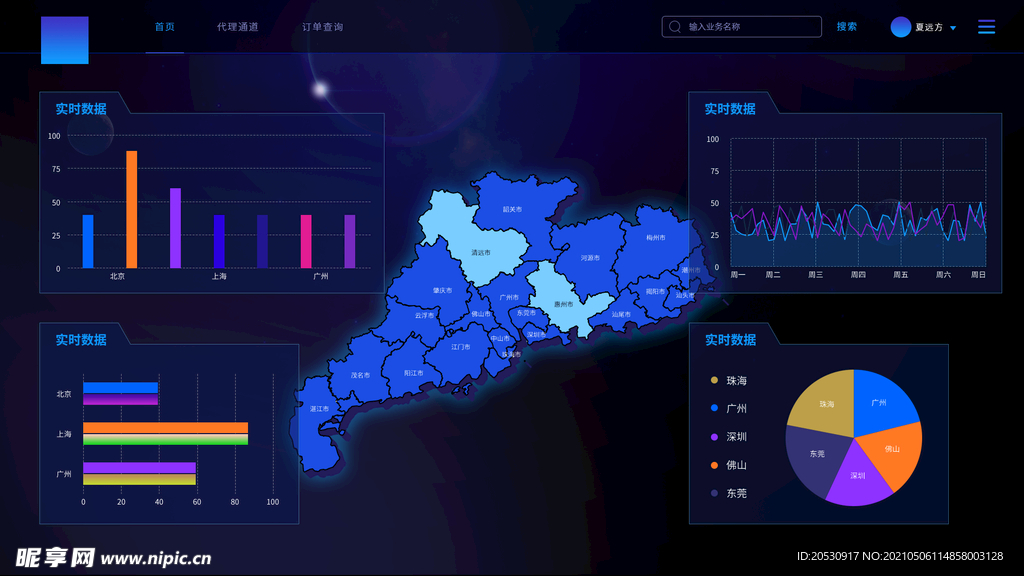Select 河源市 on the map
Screen dimensions: 1024x576
point(590,258)
